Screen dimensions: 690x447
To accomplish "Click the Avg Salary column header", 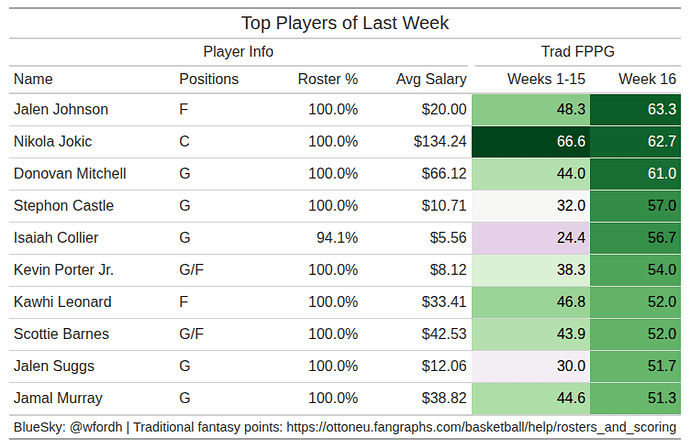I will (x=430, y=79).
